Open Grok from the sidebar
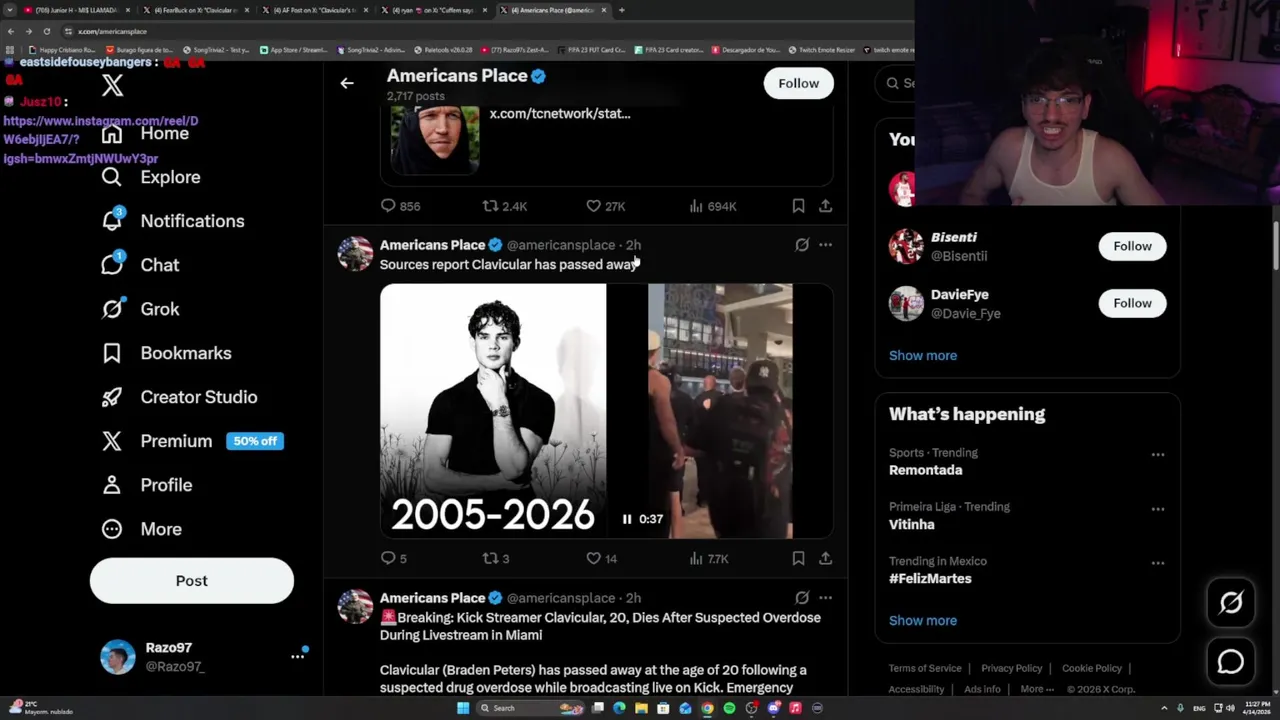This screenshot has width=1280, height=720. click(x=140, y=309)
